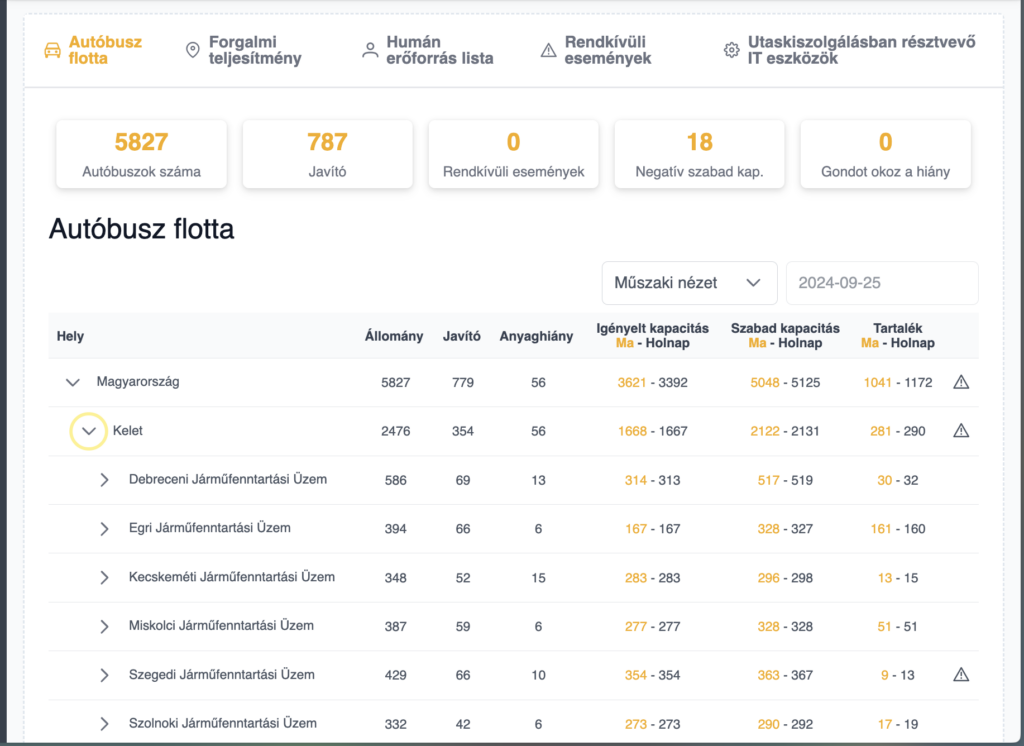The width and height of the screenshot is (1024, 746).
Task: Open the Műszaki nézet dropdown
Action: (x=690, y=283)
